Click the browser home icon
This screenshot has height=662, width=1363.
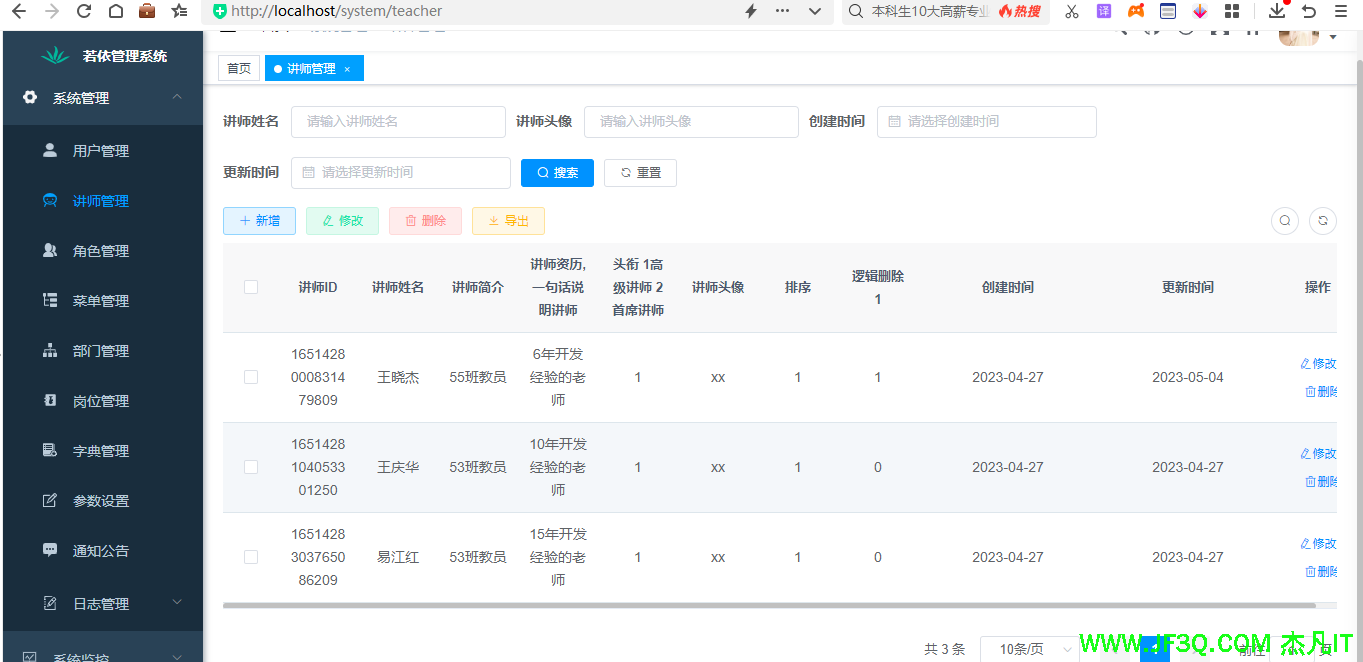tap(116, 11)
